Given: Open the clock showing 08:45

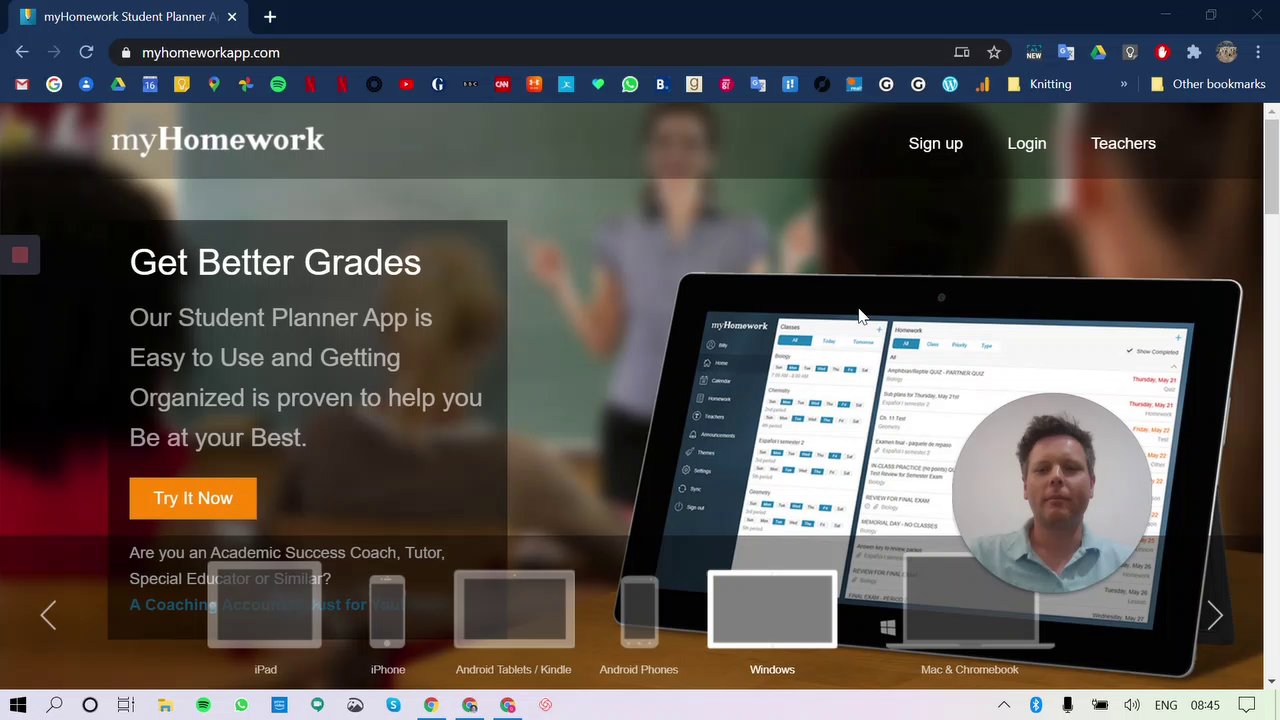Looking at the screenshot, I should (1205, 705).
